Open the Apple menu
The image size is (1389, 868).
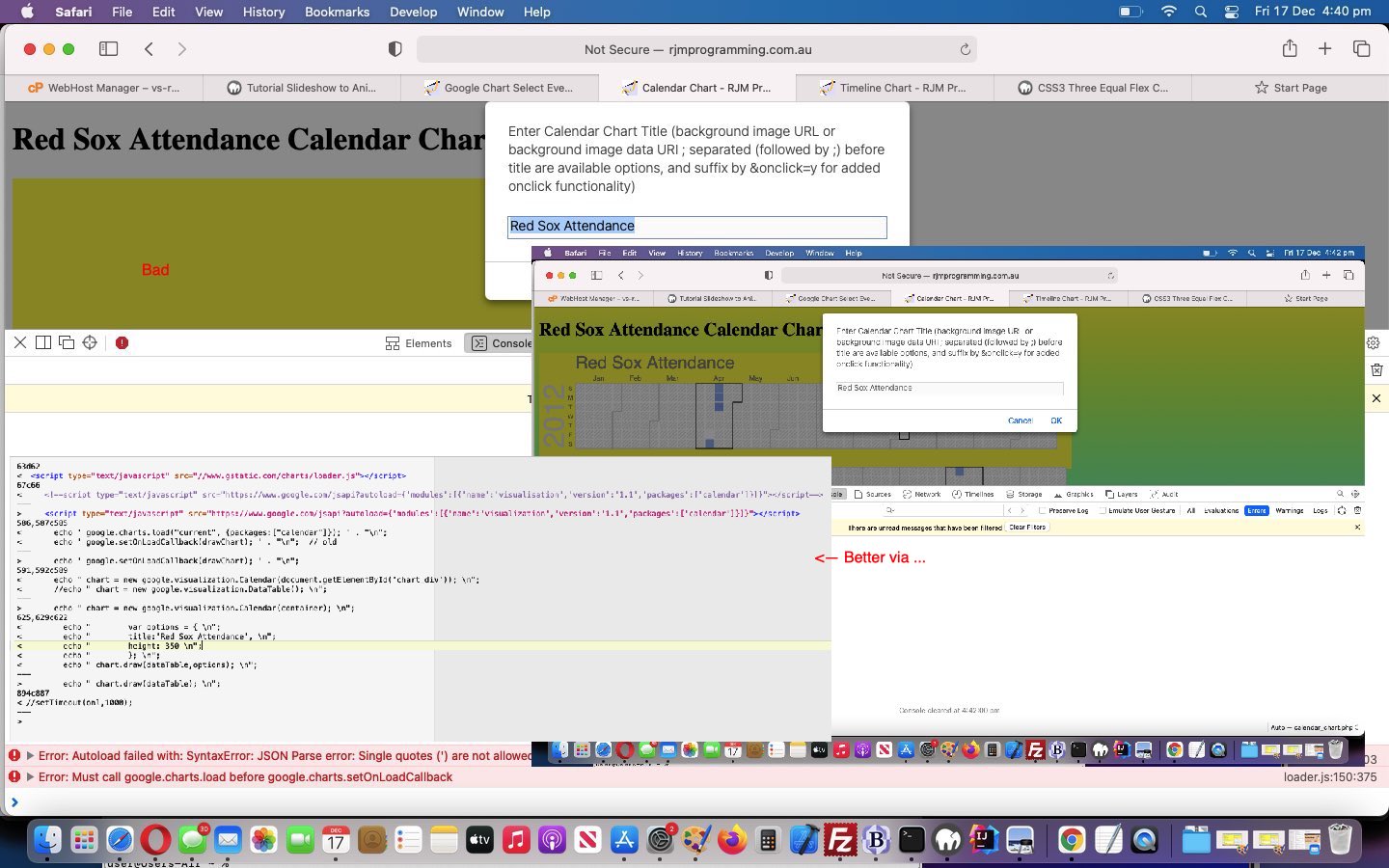[x=26, y=12]
